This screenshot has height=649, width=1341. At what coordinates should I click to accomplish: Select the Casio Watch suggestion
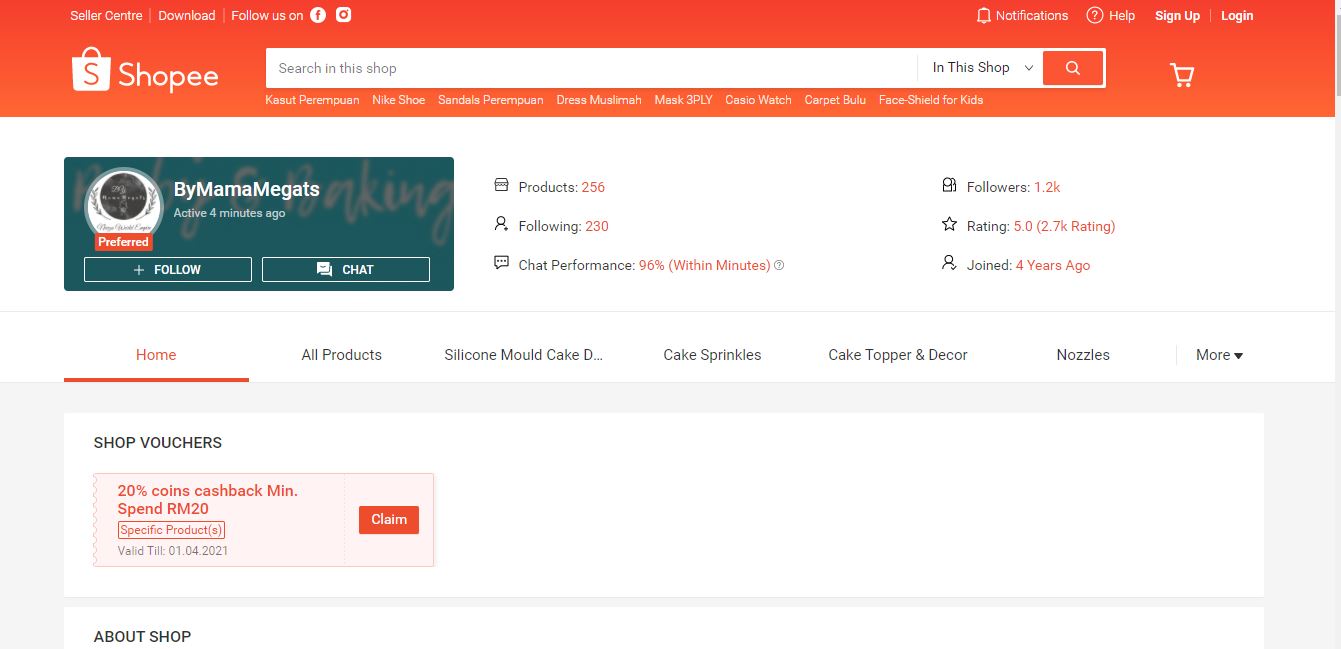tap(758, 100)
